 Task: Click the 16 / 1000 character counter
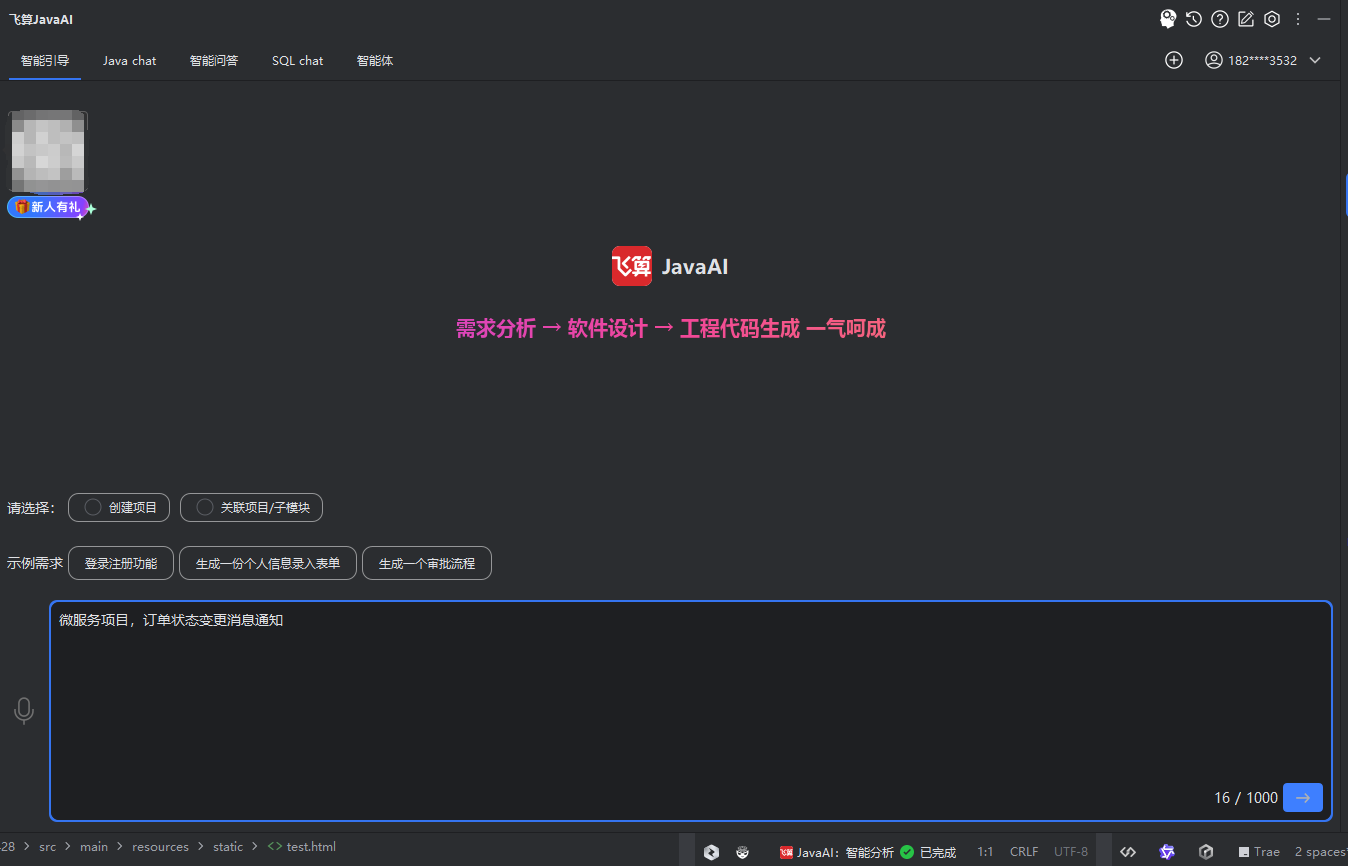coord(1246,797)
